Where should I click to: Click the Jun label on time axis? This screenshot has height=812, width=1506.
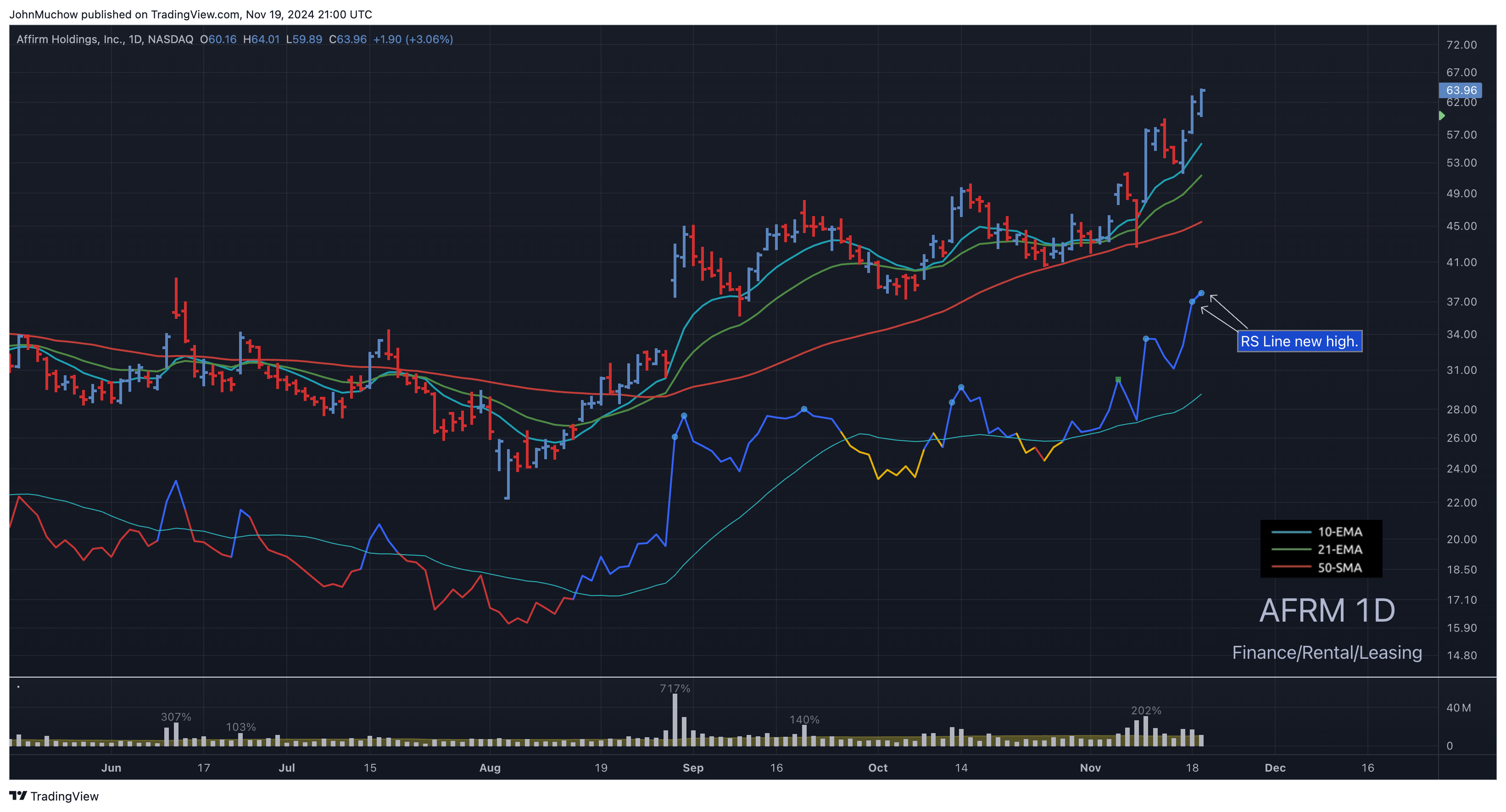pyautogui.click(x=111, y=768)
